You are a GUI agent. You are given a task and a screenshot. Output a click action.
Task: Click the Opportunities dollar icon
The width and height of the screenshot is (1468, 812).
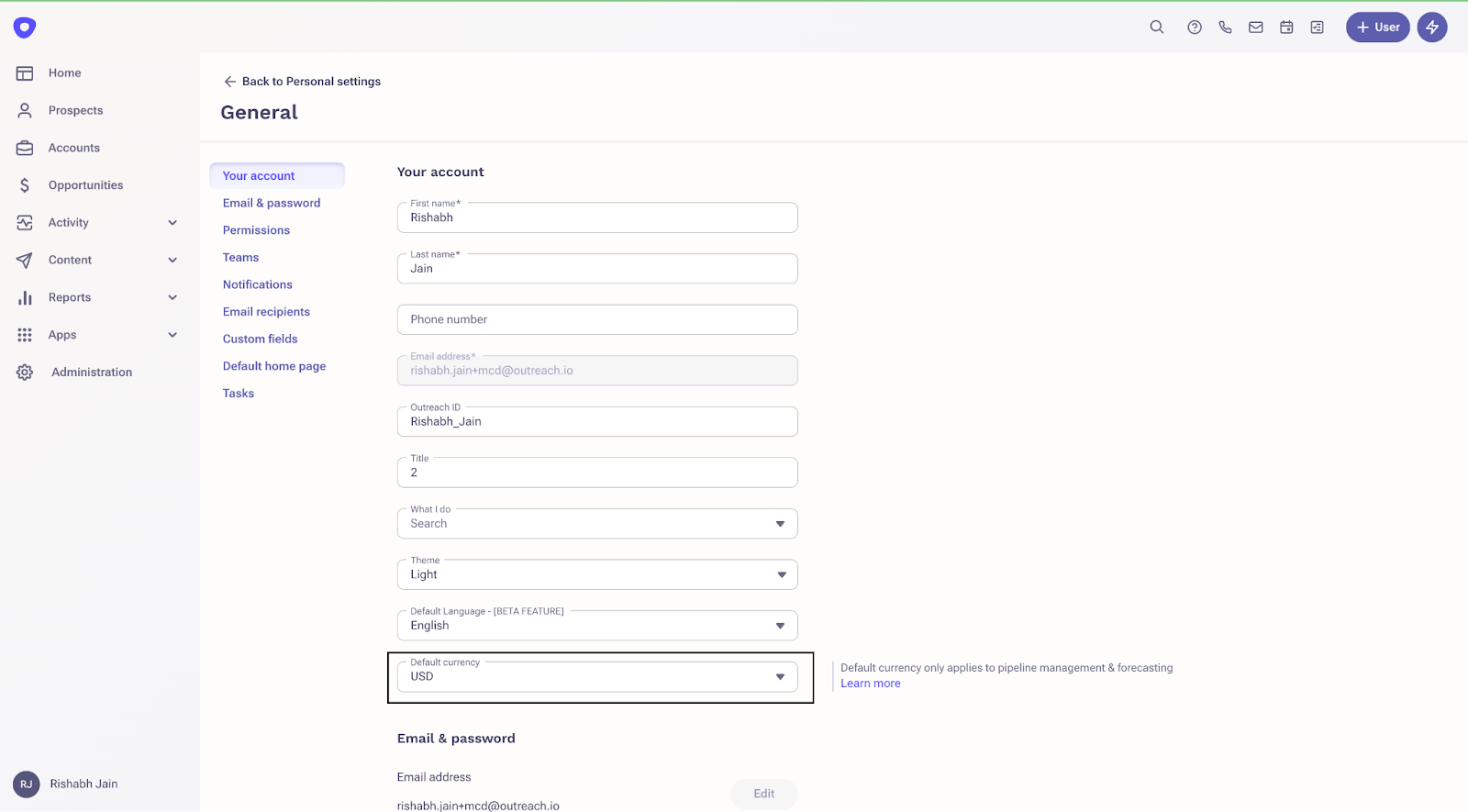click(x=25, y=185)
